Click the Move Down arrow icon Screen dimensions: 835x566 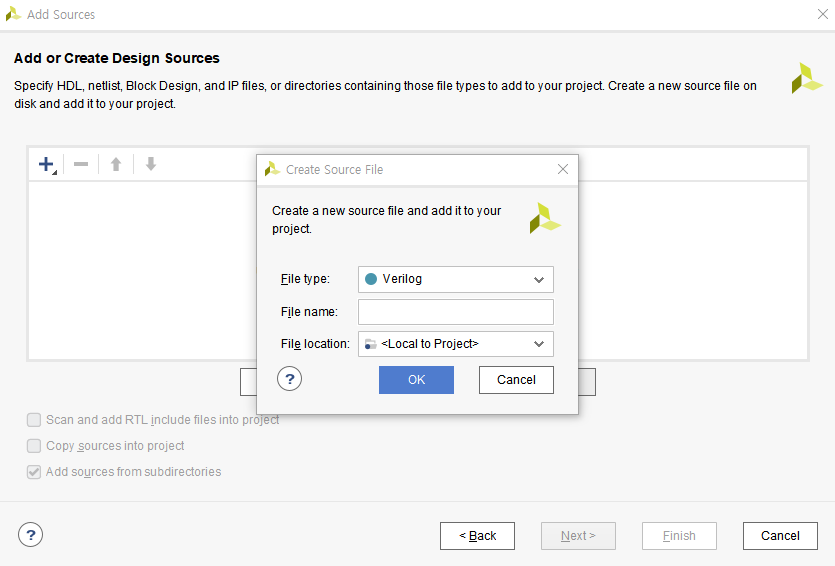tap(151, 164)
